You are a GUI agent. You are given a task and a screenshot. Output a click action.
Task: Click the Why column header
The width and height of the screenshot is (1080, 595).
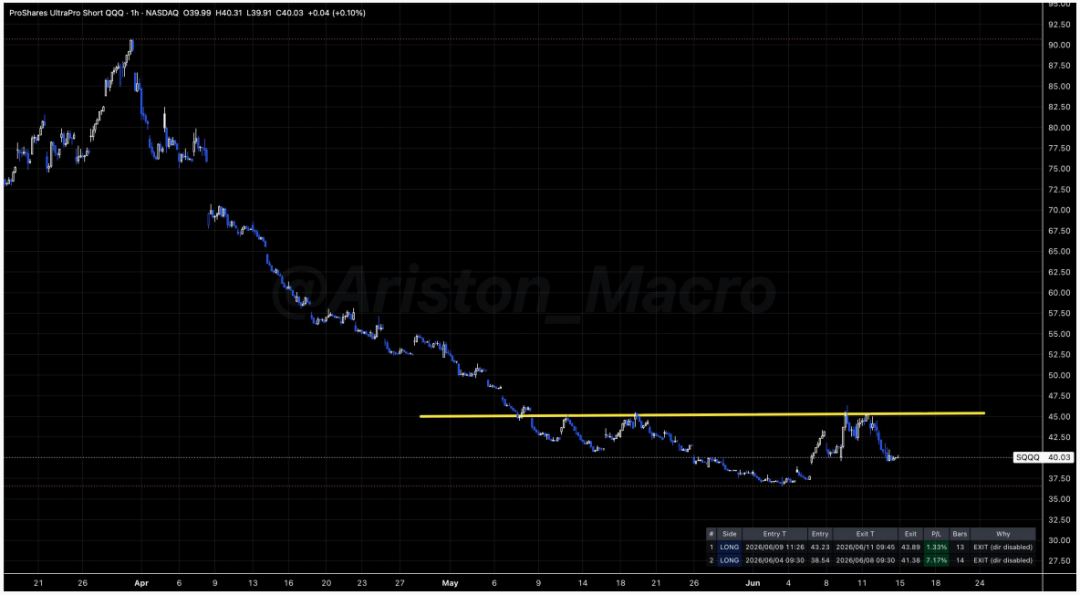point(1003,534)
